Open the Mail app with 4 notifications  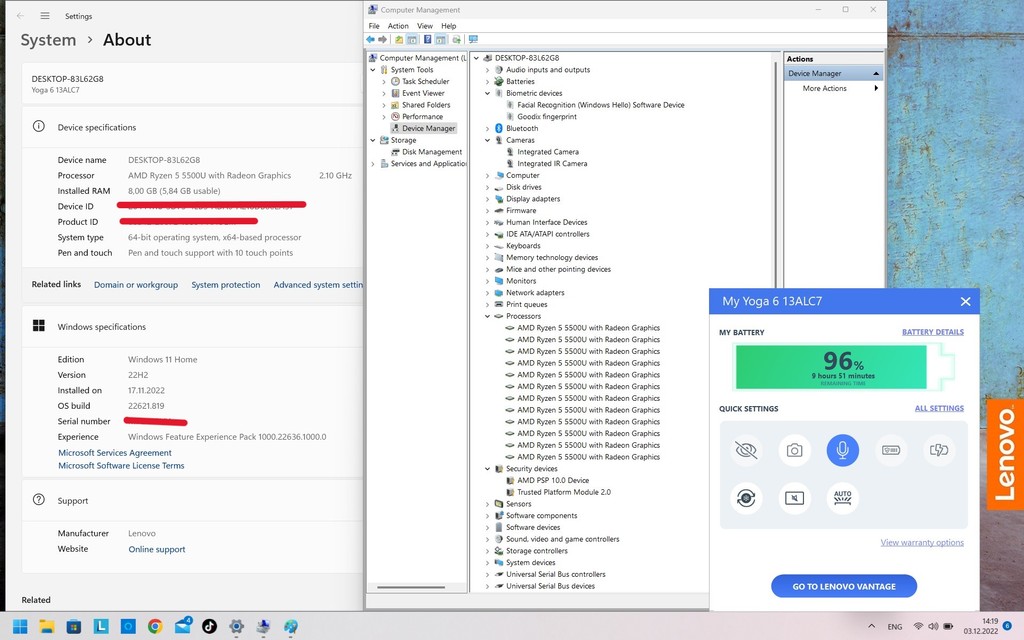(x=183, y=626)
